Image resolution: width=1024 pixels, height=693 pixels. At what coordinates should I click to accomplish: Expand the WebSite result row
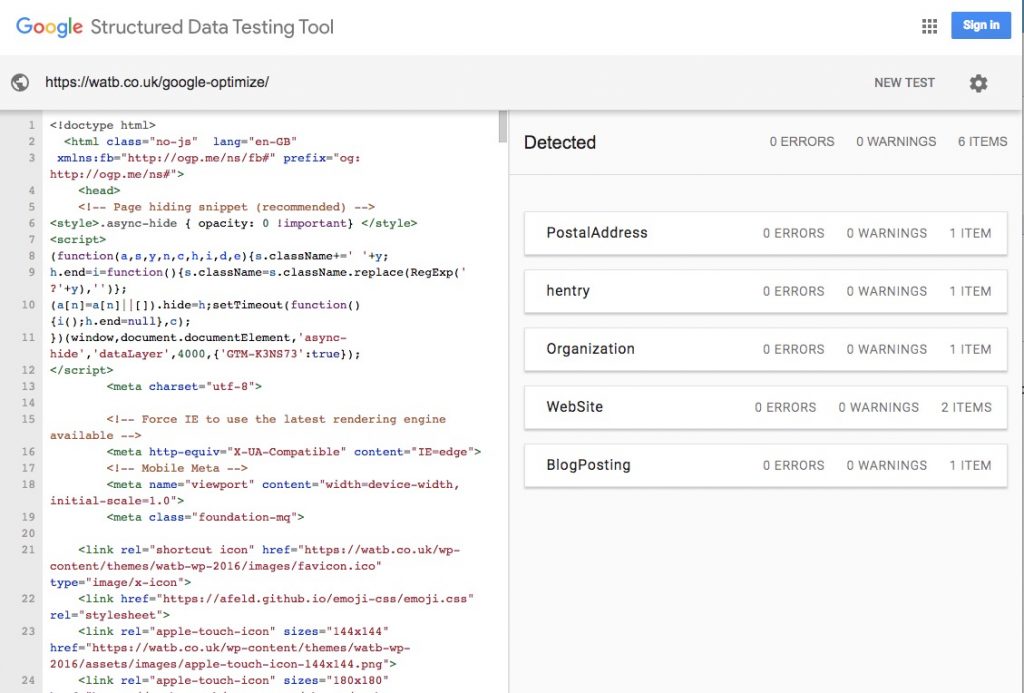click(x=576, y=407)
